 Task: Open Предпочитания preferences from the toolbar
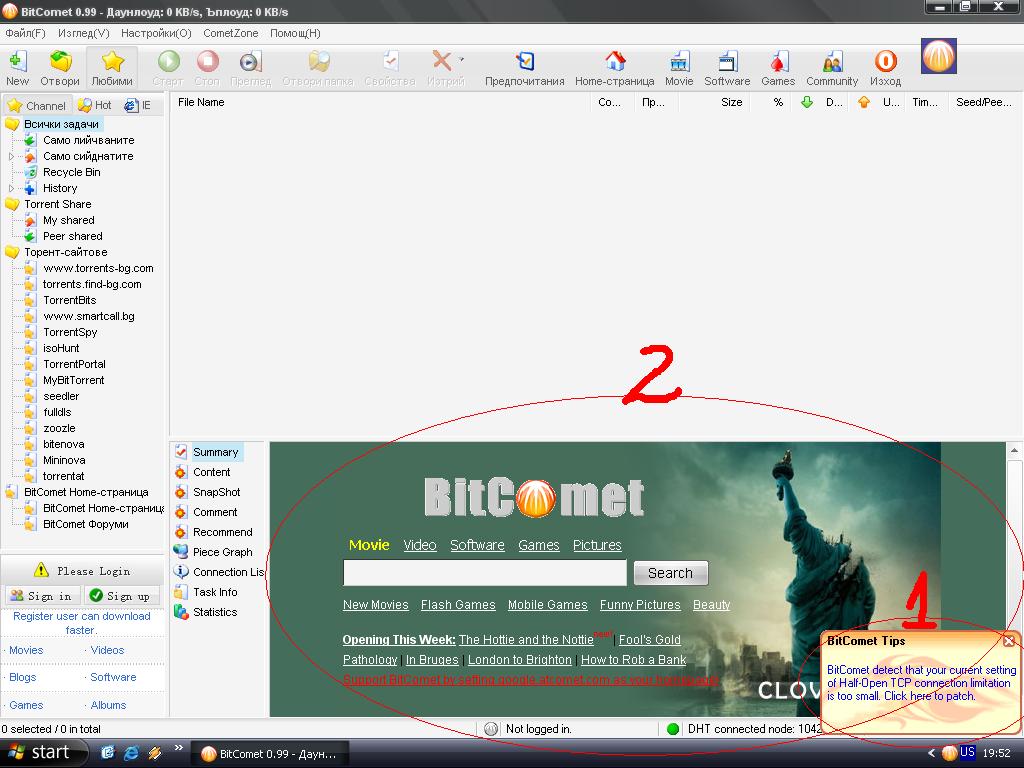coord(524,62)
